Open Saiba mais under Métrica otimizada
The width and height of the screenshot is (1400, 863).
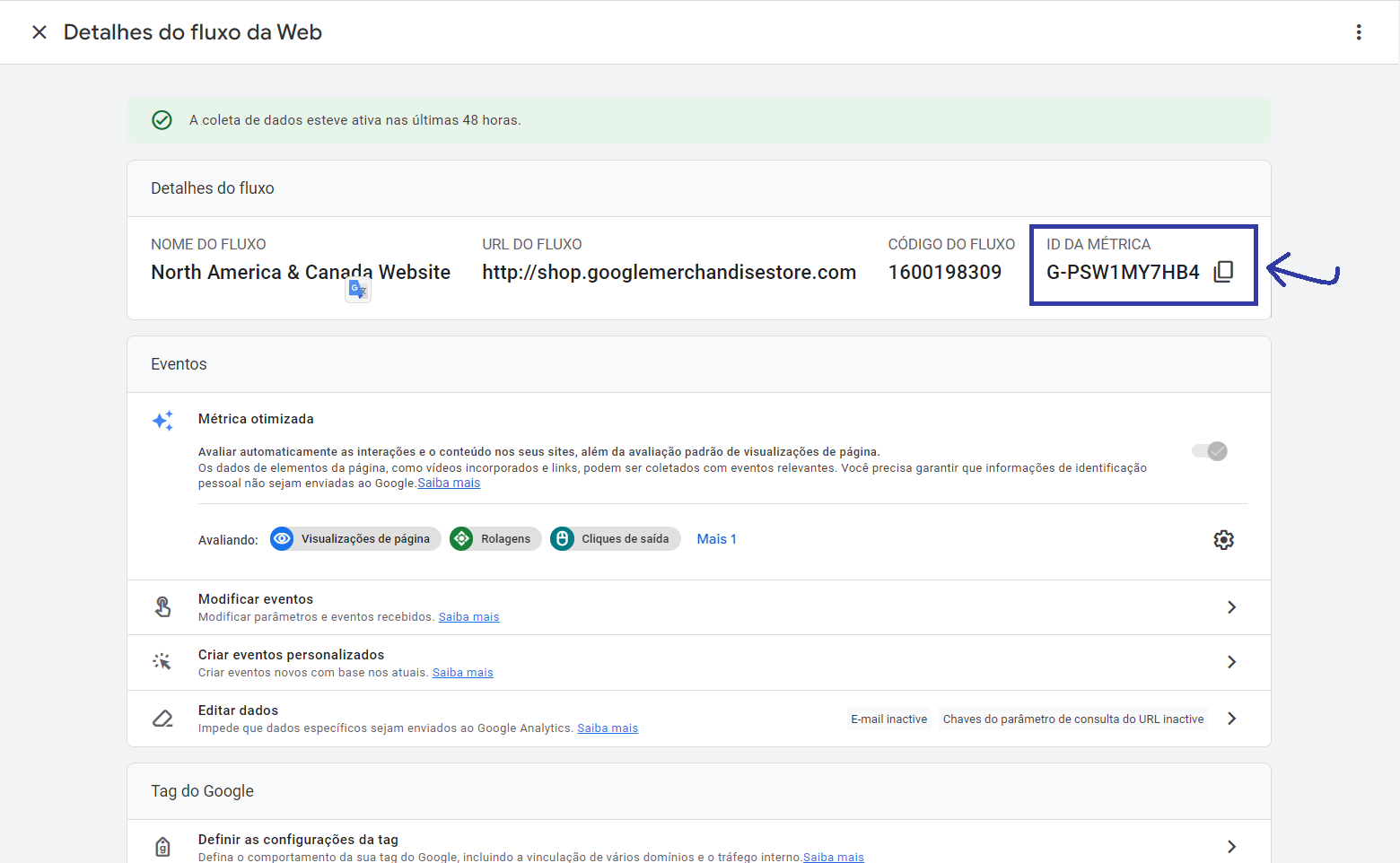point(449,483)
